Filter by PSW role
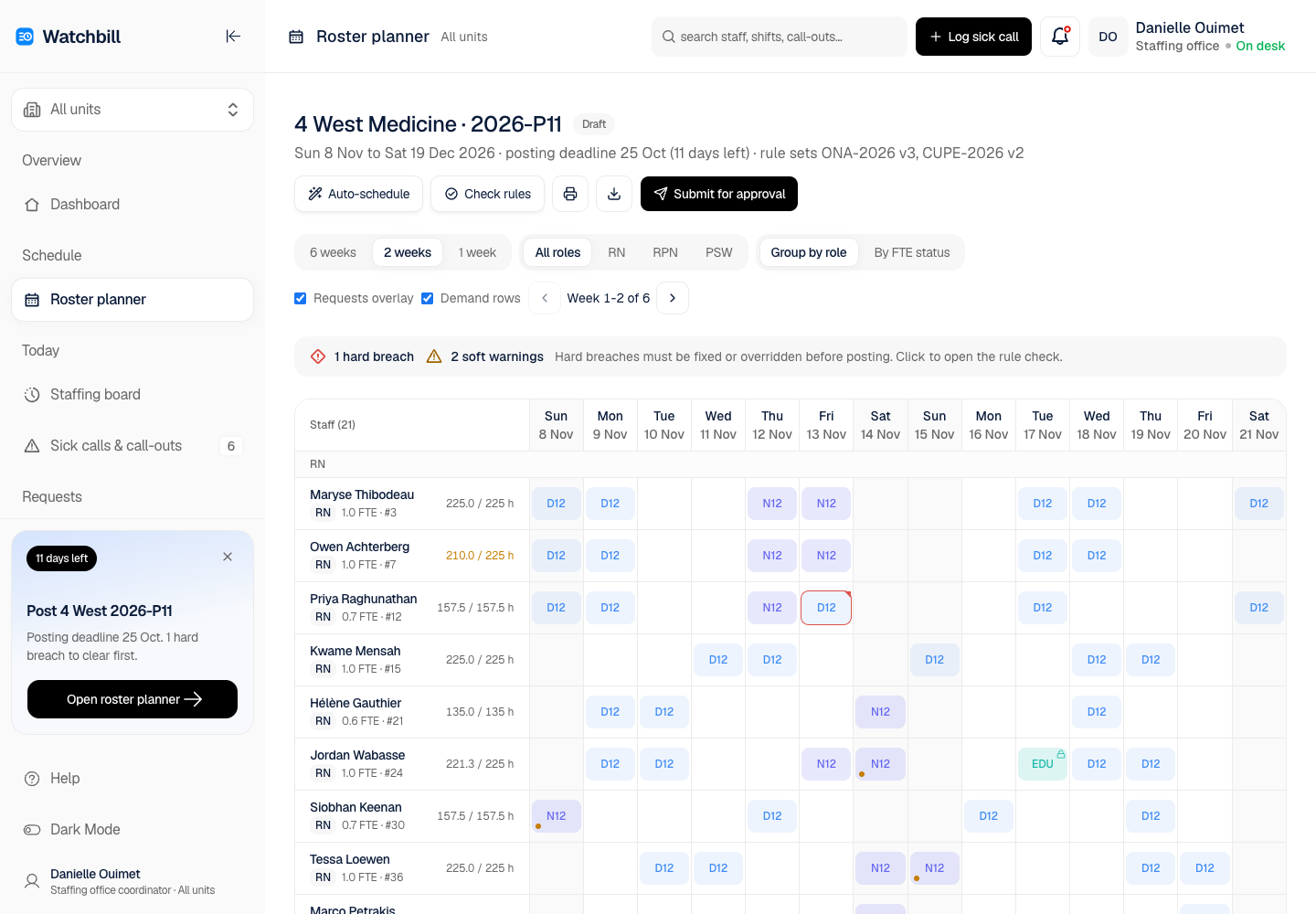This screenshot has width=1316, height=914. 719,252
